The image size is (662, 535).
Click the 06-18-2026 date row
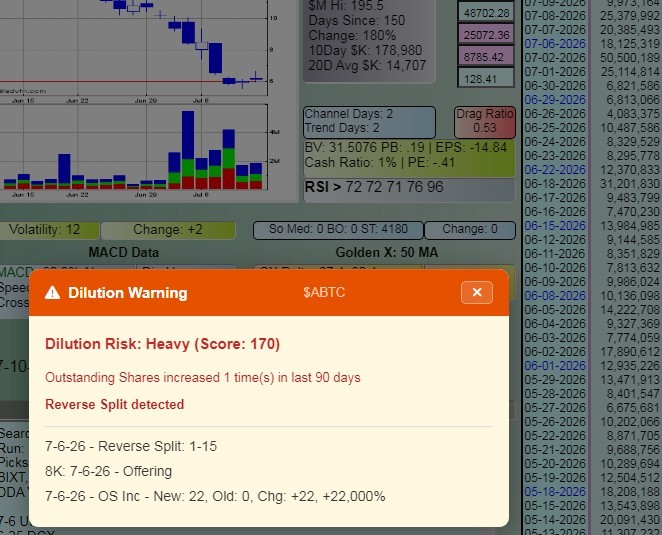click(555, 184)
